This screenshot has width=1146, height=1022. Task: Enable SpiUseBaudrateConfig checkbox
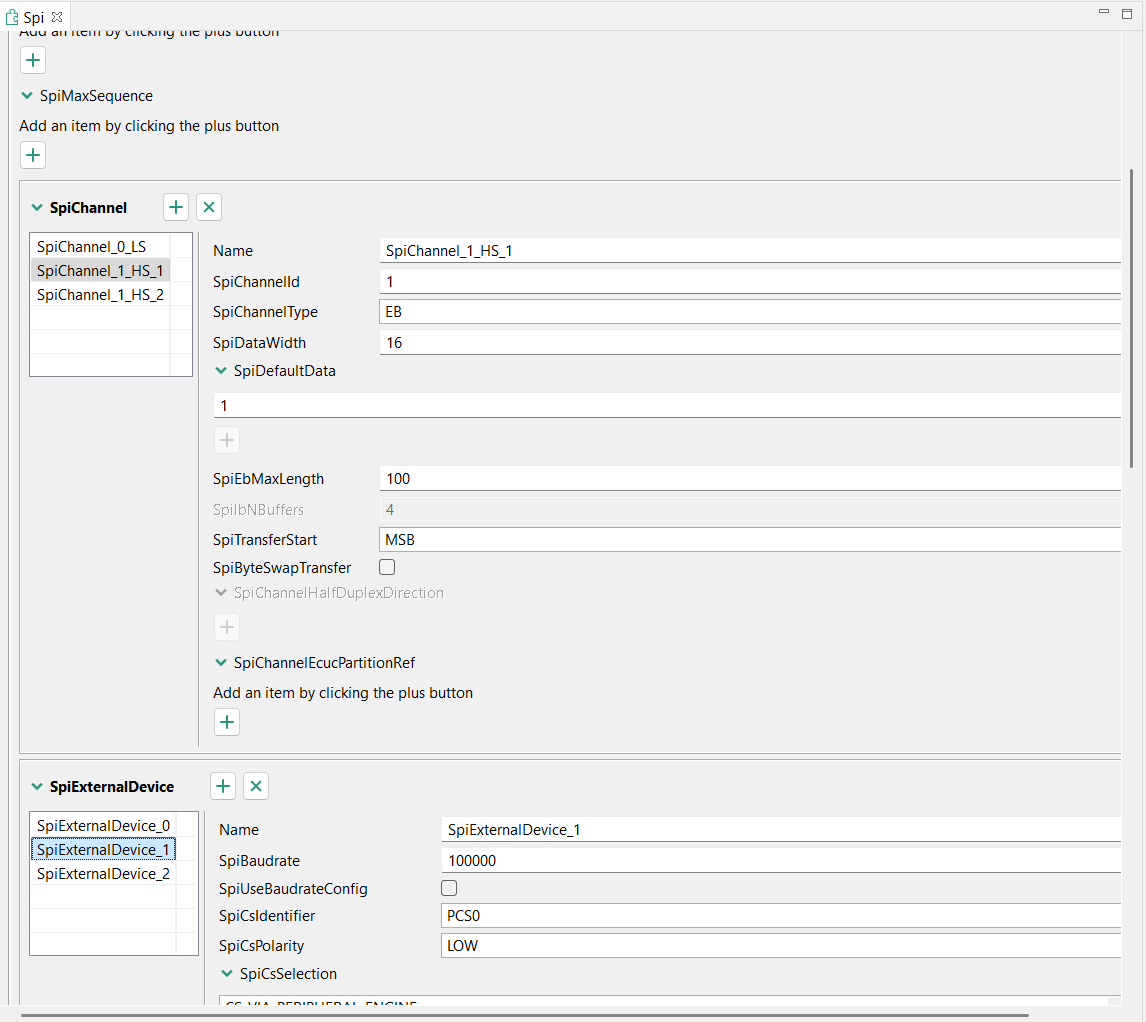click(x=449, y=888)
